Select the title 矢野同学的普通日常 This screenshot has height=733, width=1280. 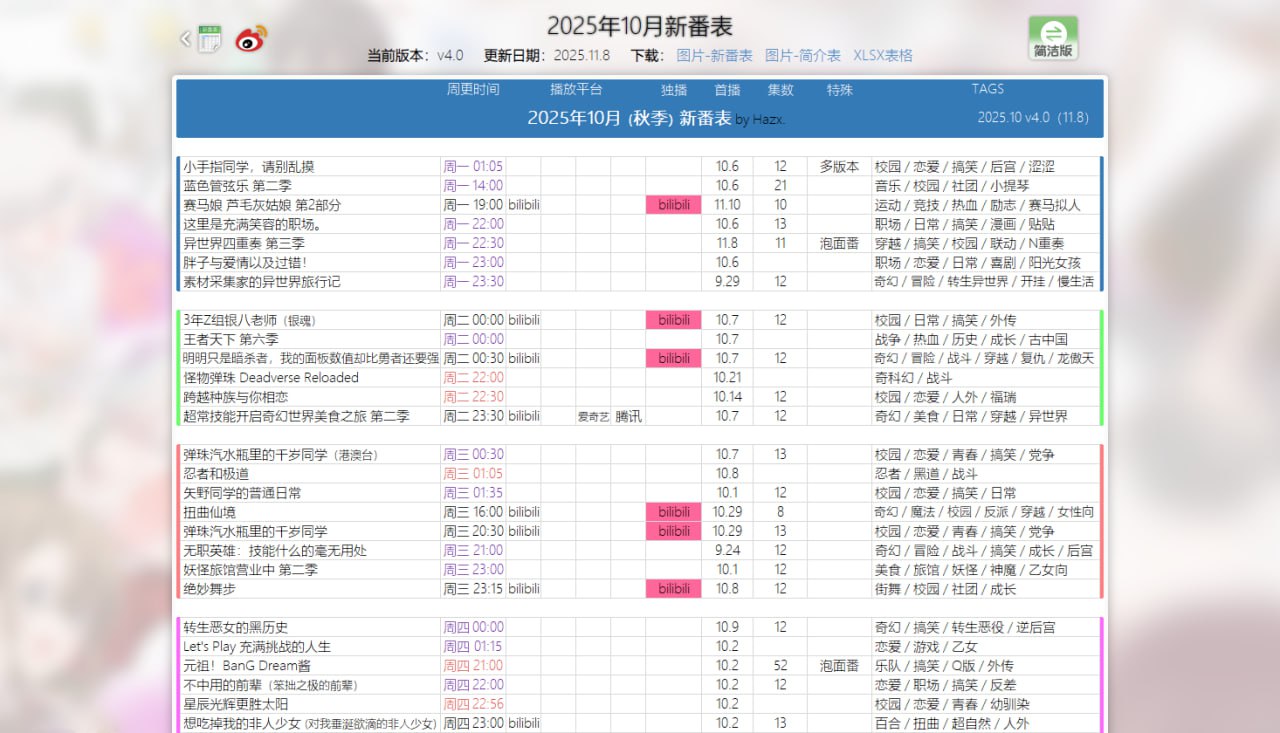(x=241, y=493)
